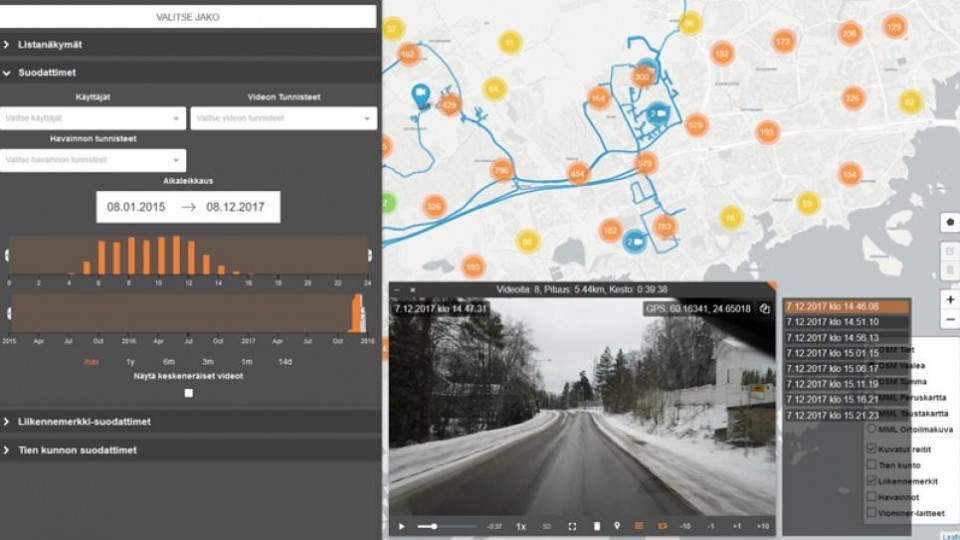
Task: Enable the Tien kunto layer checkbox
Action: click(x=871, y=465)
